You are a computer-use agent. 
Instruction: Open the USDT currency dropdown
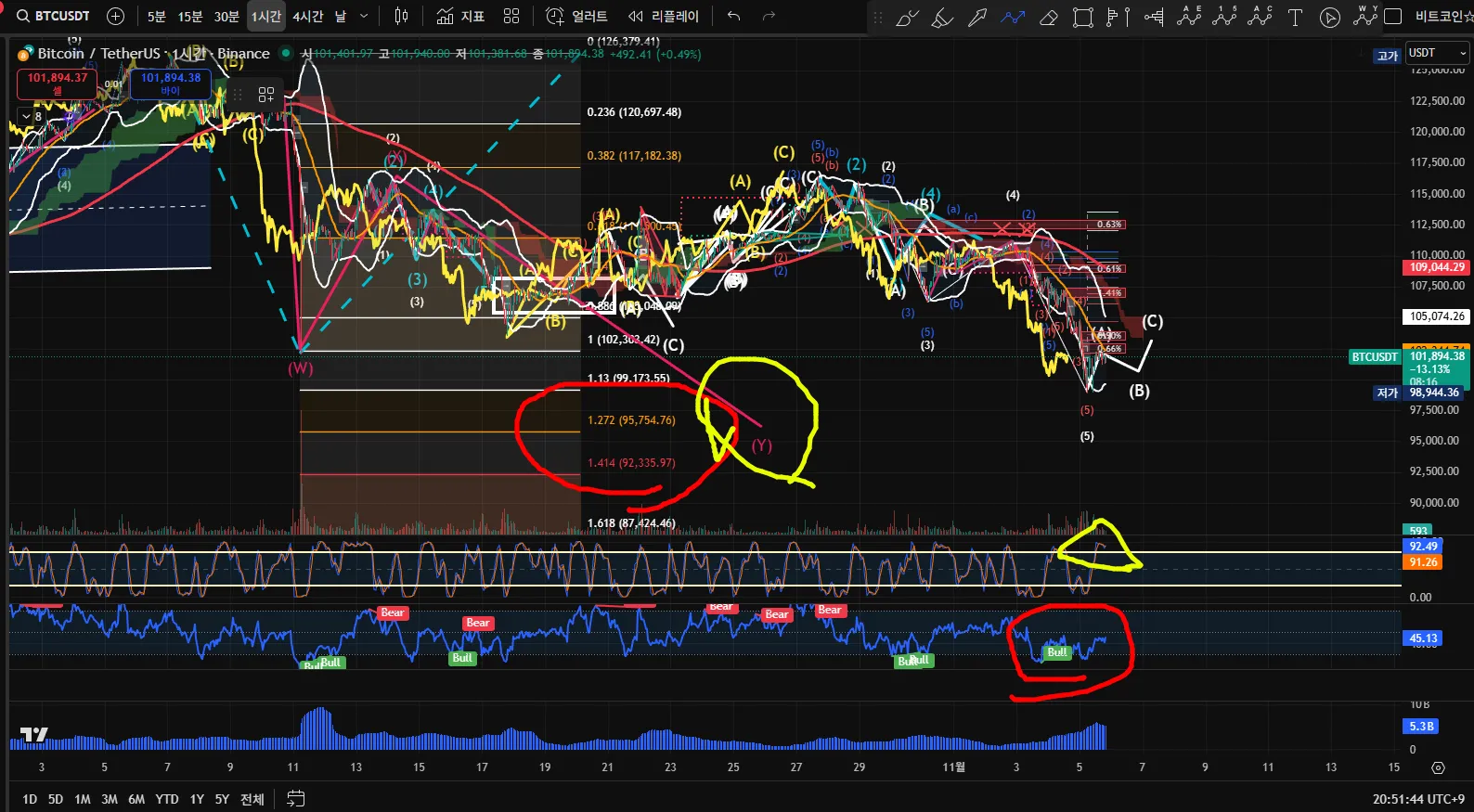point(1436,53)
